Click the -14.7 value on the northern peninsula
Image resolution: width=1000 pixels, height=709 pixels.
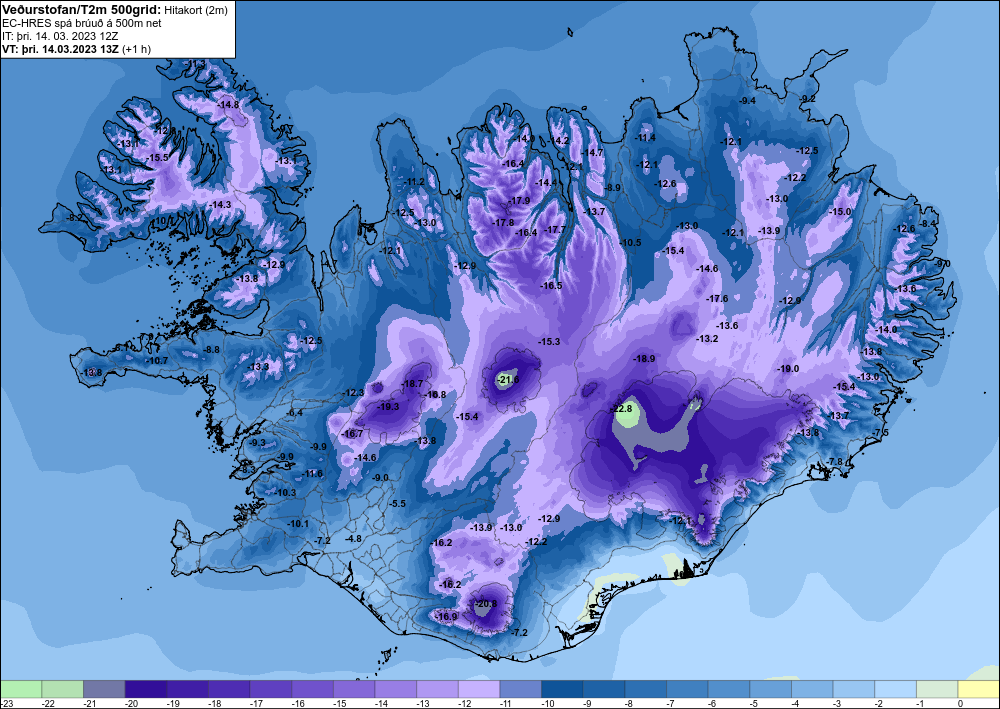point(592,152)
